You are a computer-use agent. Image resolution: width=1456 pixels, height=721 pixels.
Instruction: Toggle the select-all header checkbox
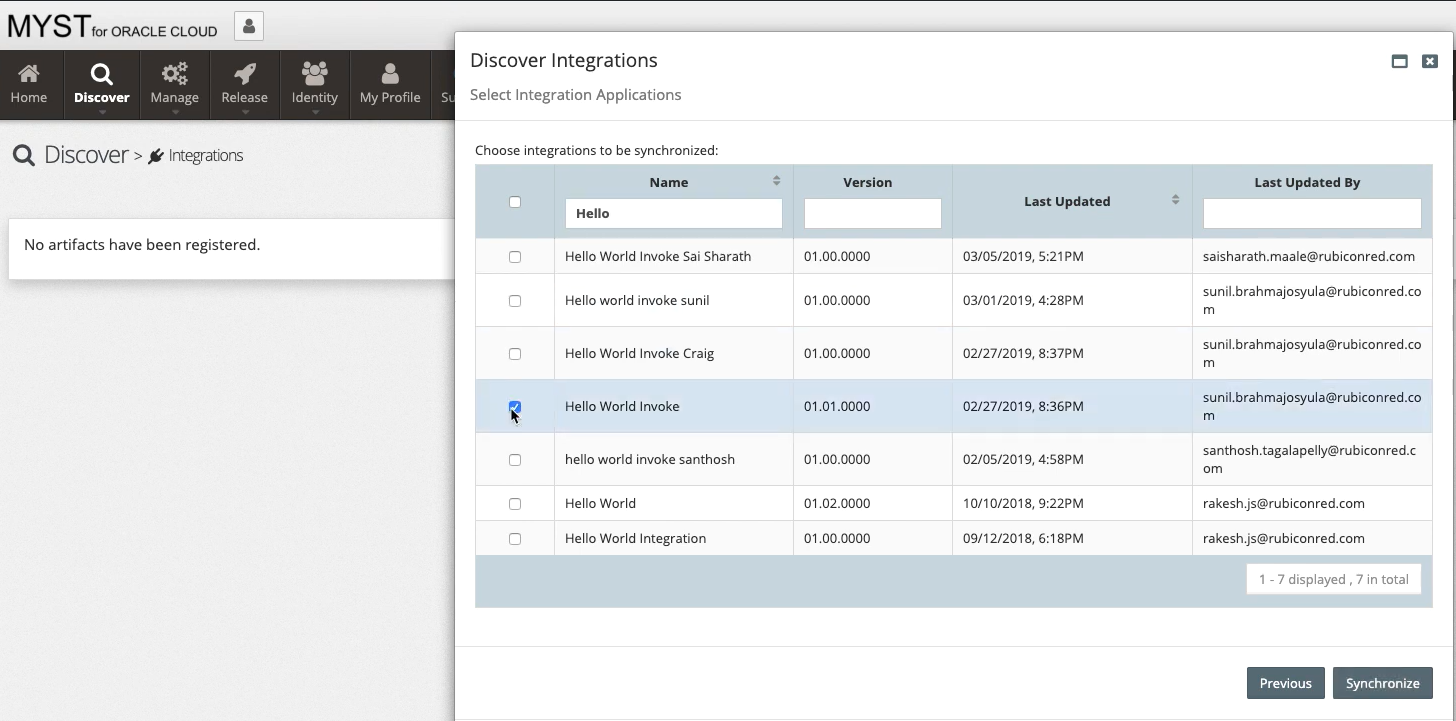[515, 202]
